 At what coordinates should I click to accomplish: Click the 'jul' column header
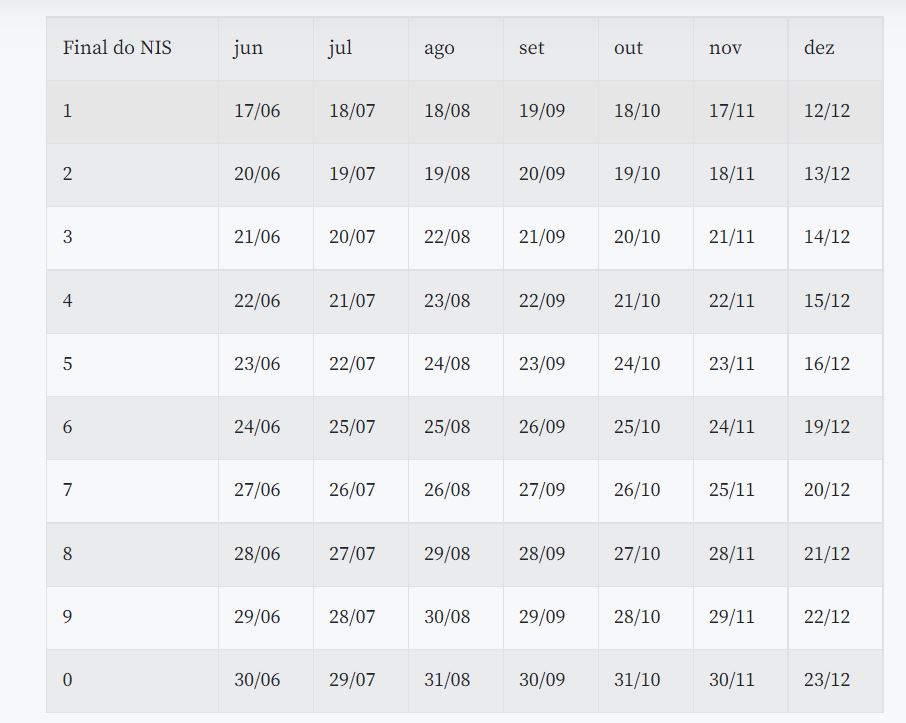[340, 48]
